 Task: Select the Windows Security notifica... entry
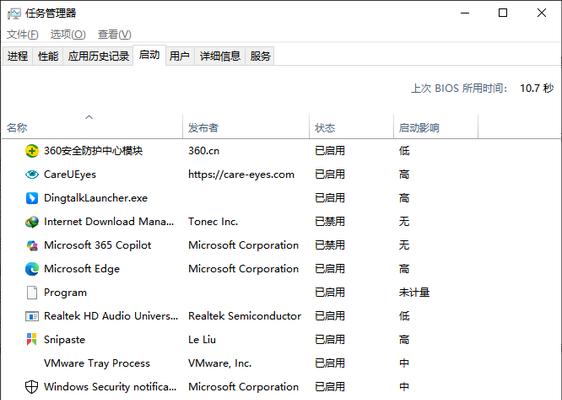point(110,387)
